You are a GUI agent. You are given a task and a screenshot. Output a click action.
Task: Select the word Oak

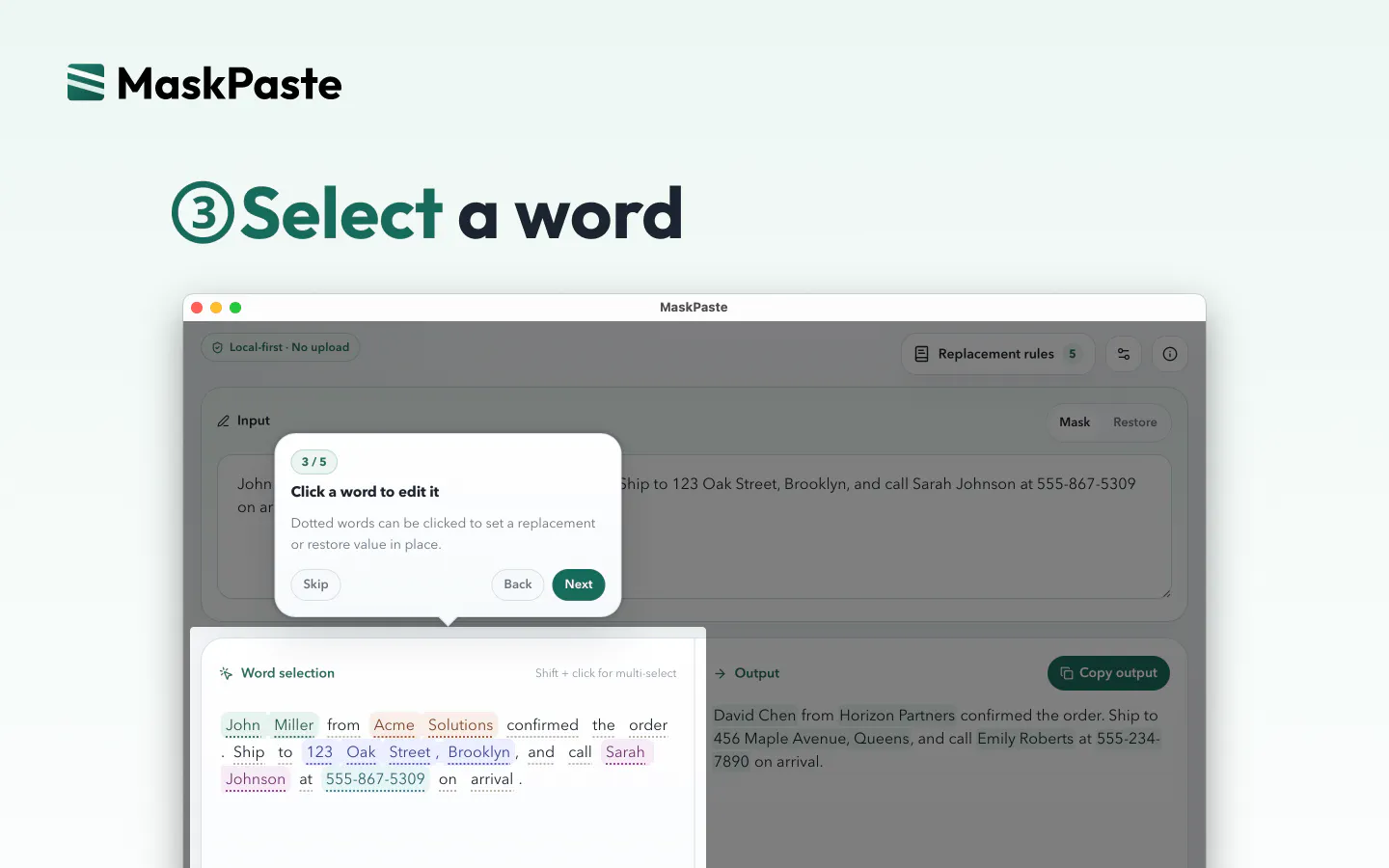(361, 752)
